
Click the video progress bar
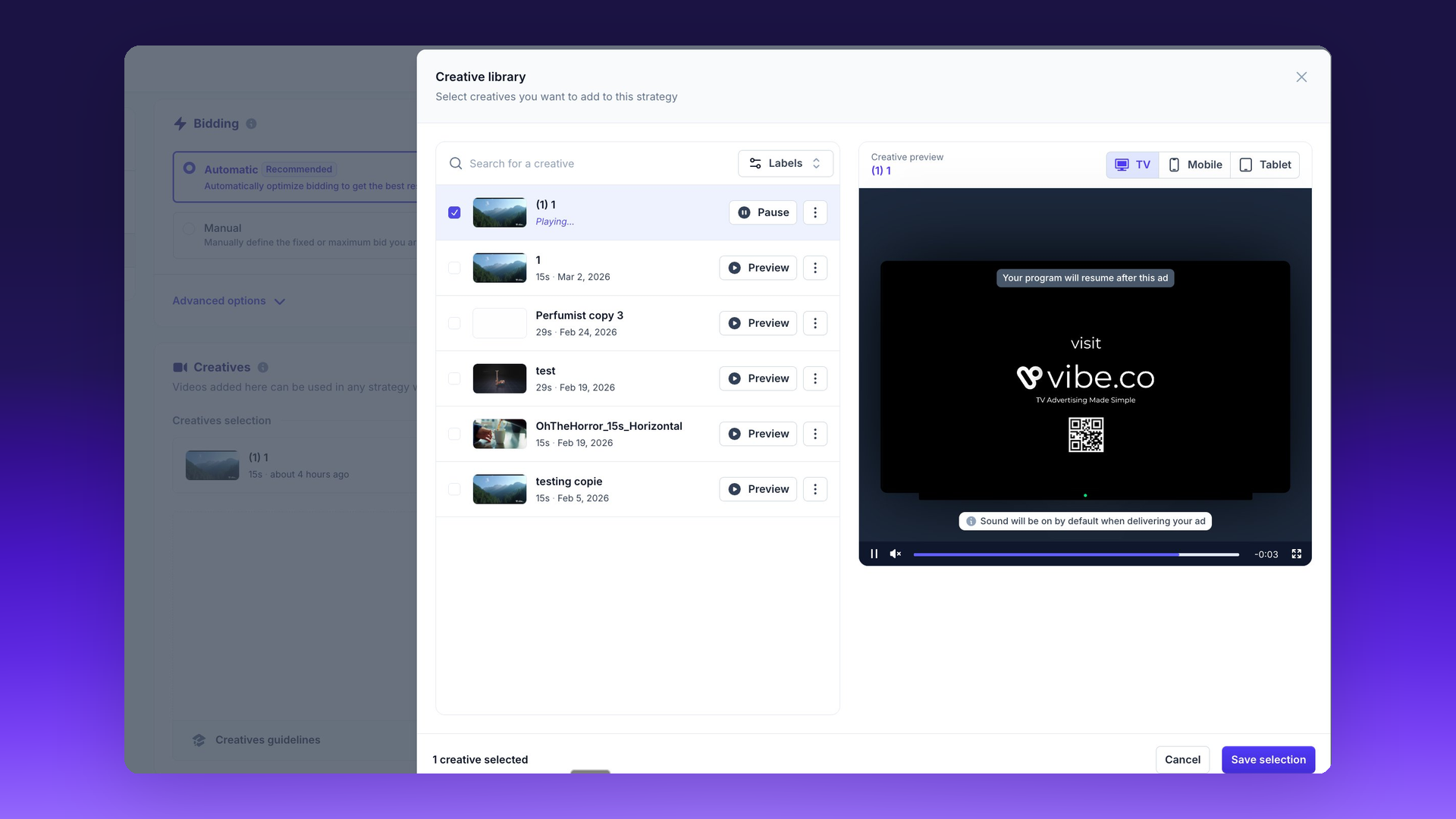(x=1075, y=554)
